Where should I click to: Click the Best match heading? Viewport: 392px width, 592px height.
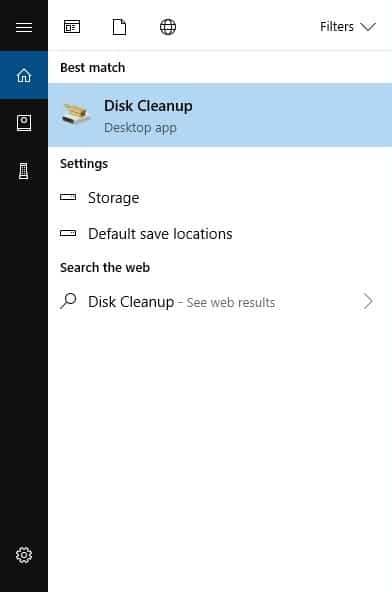(x=93, y=68)
